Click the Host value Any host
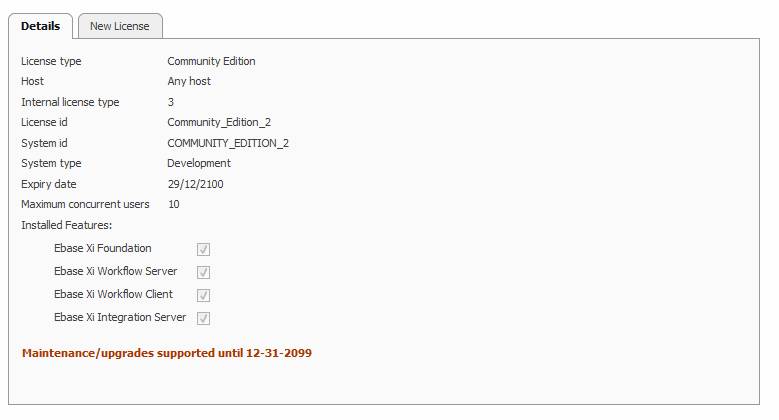Viewport: 779px width, 420px height. tap(189, 81)
